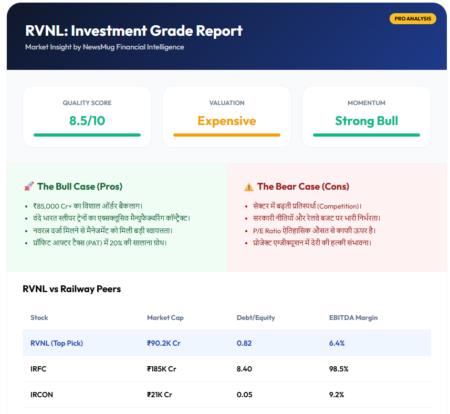The width and height of the screenshot is (450, 414).
Task: Click the 'IRFC' row label
Action: [38, 369]
